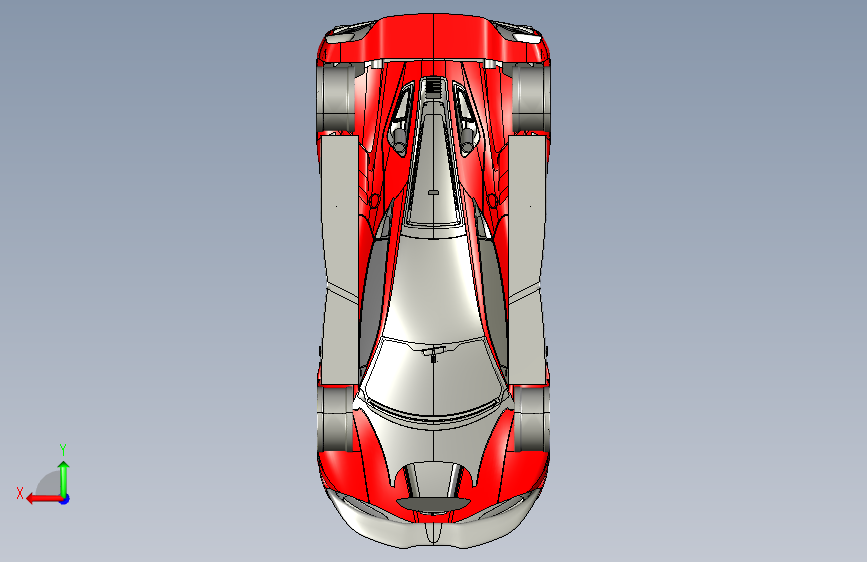This screenshot has height=562, width=867.
Task: Select the dark oval opening on the front nose
Action: [x=434, y=504]
